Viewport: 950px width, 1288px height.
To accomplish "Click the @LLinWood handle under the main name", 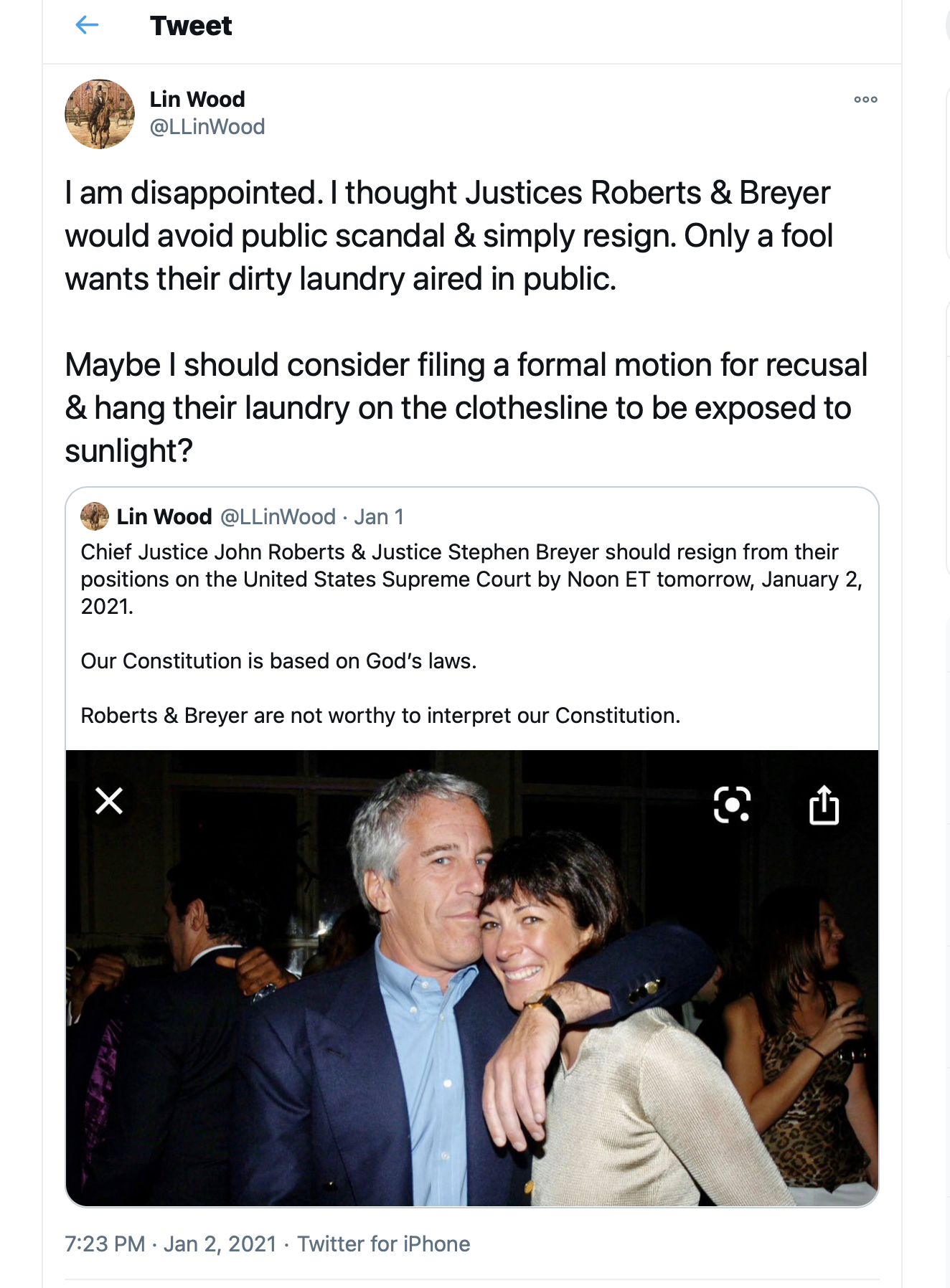I will (207, 127).
